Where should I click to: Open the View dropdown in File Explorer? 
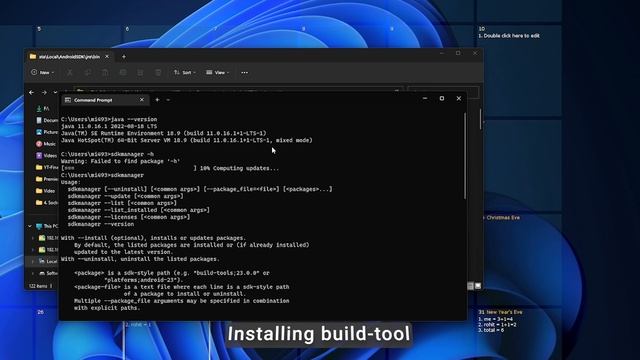click(x=218, y=73)
